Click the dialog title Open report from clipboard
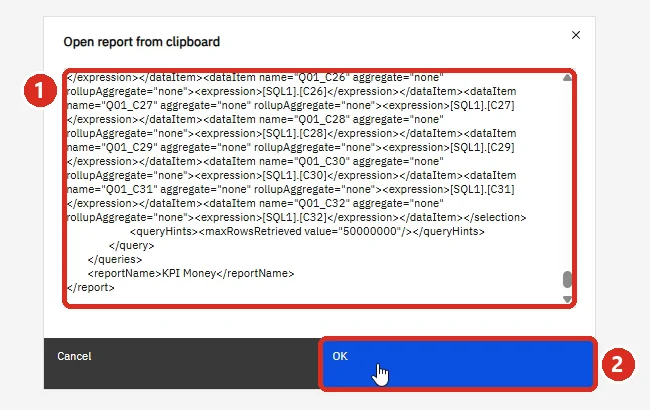This screenshot has width=650, height=410. click(142, 42)
